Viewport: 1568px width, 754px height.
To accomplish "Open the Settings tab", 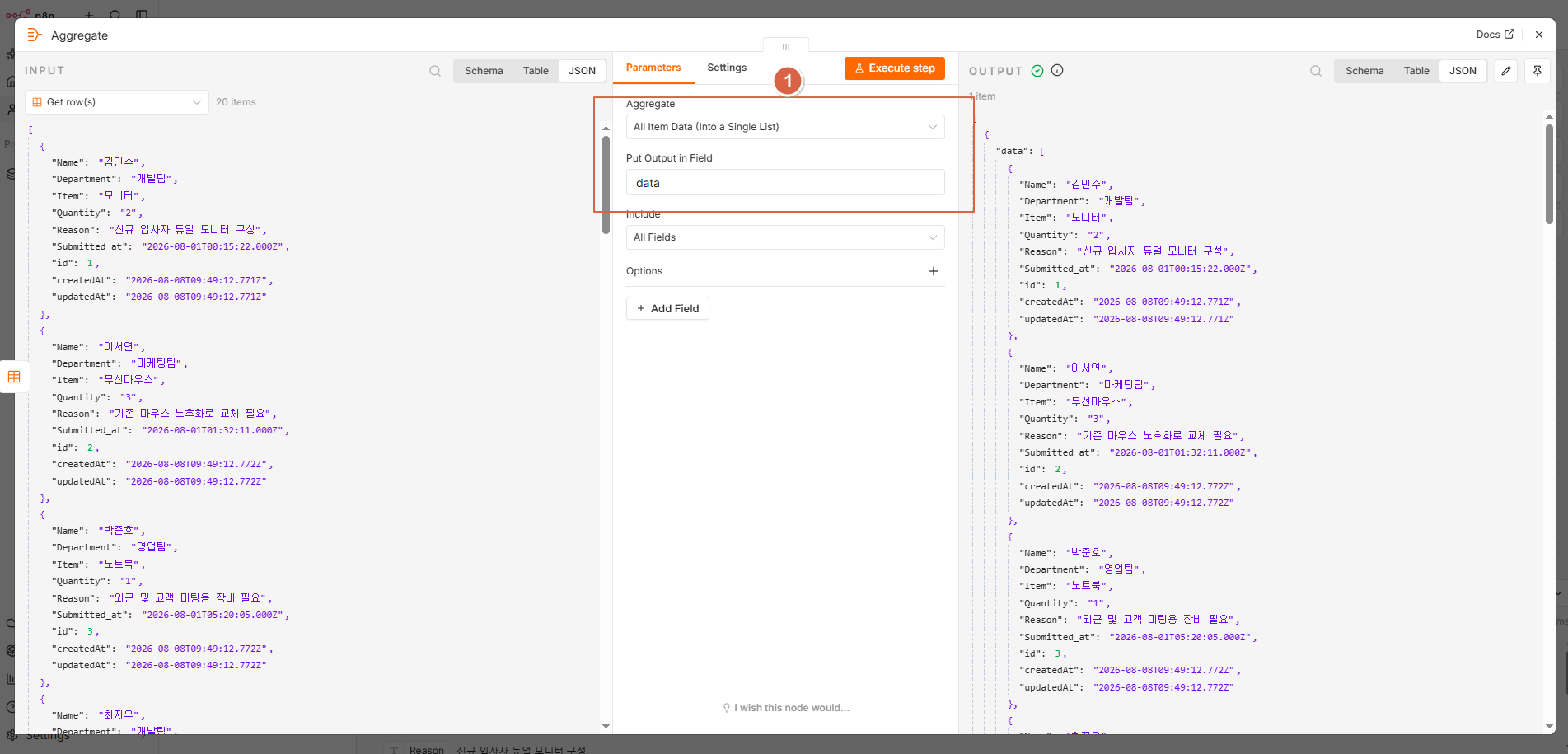I will [x=727, y=68].
